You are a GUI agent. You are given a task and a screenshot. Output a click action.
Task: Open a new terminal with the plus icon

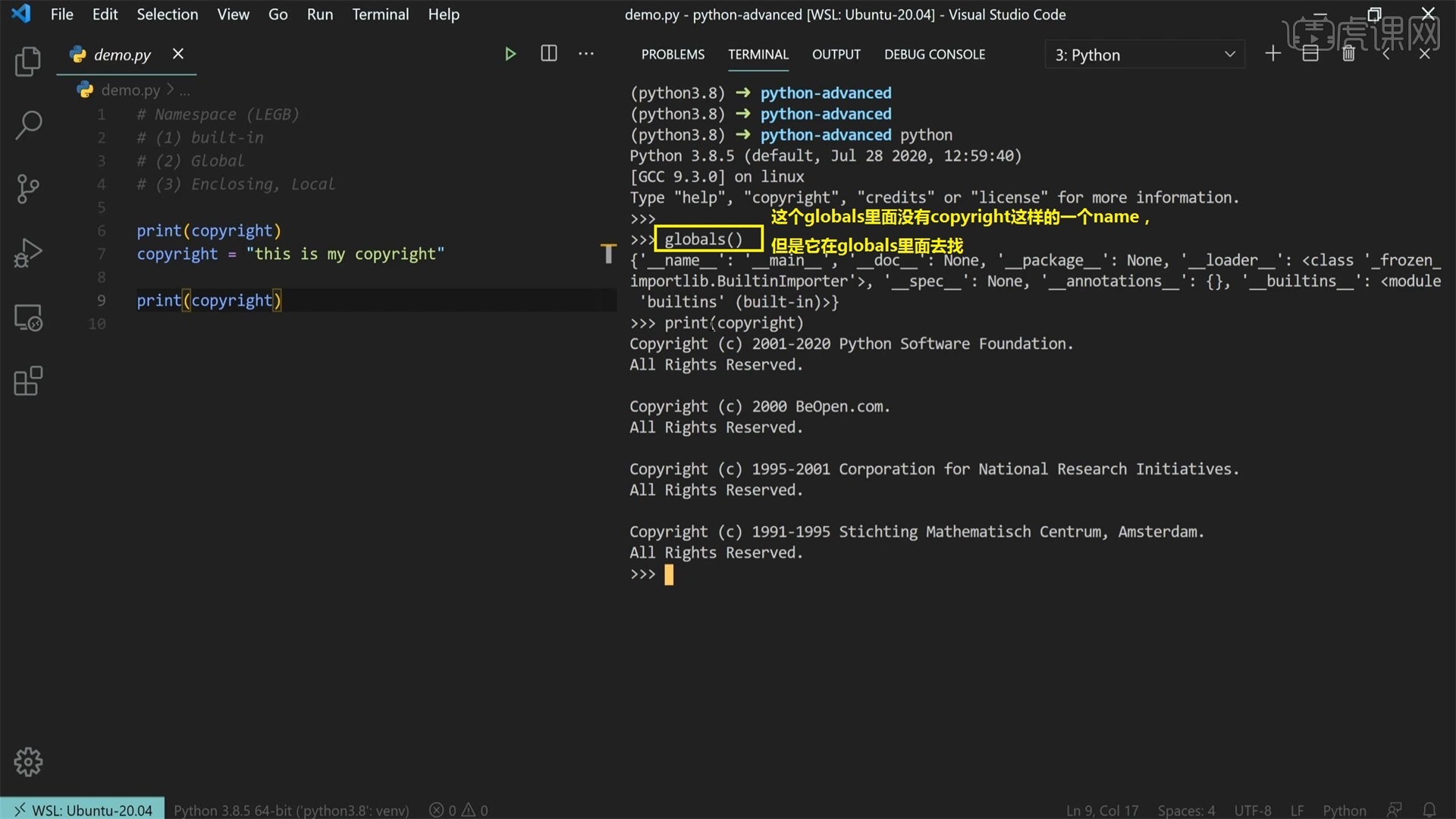(1272, 53)
